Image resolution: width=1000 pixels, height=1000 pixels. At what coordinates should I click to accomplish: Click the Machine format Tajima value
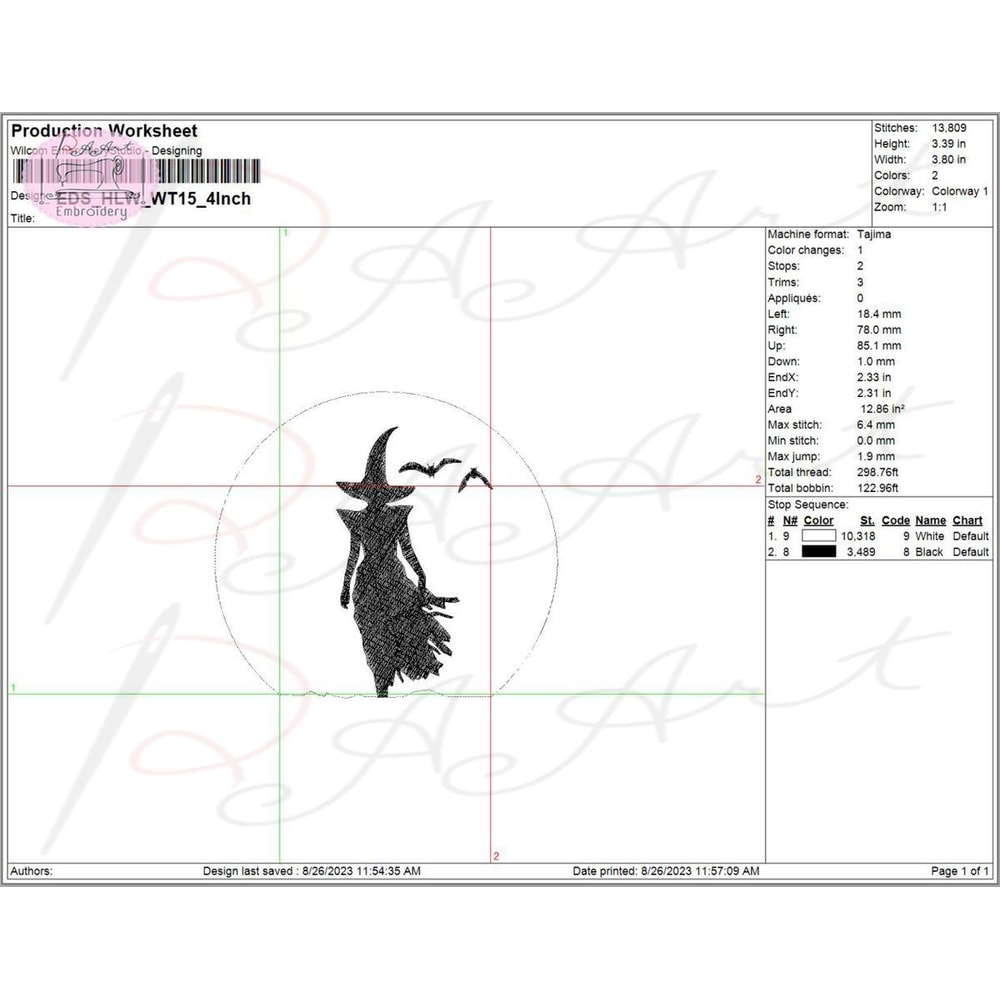coord(875,234)
